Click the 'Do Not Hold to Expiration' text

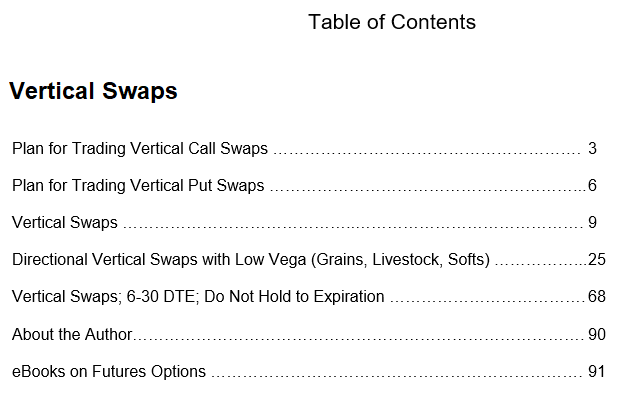(x=294, y=297)
